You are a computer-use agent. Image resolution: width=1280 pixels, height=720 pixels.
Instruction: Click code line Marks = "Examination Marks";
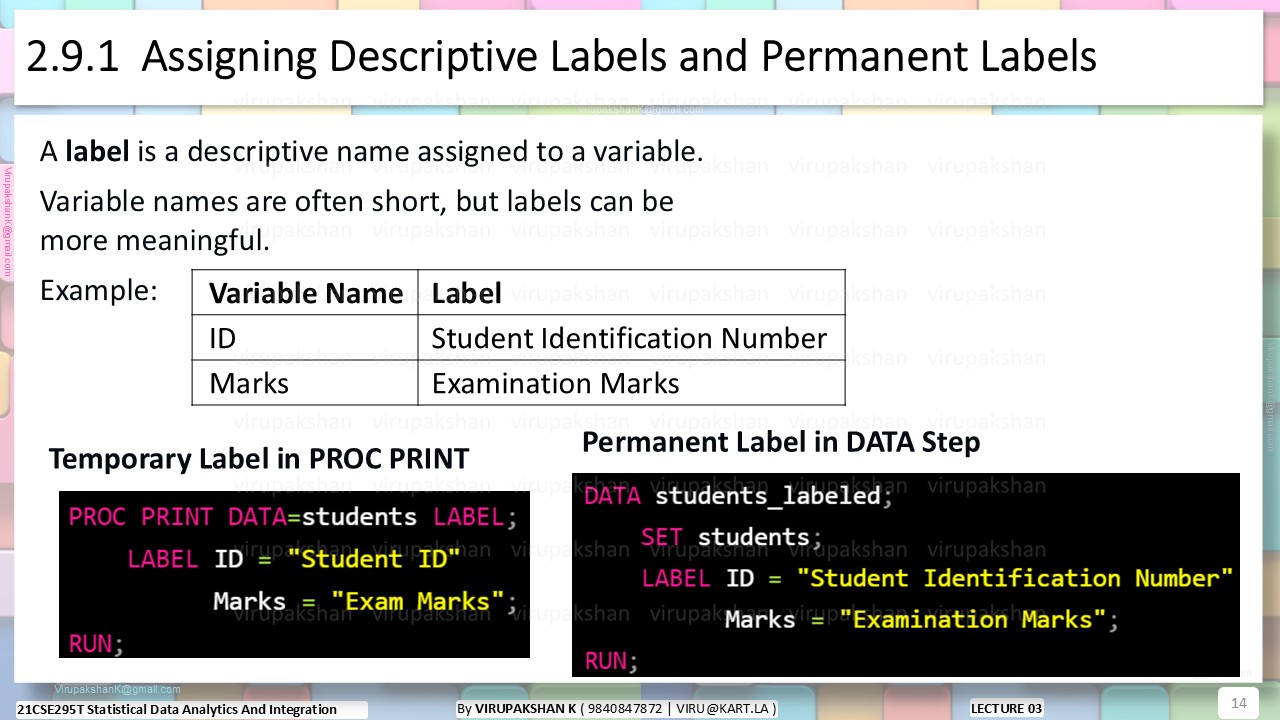(x=921, y=620)
